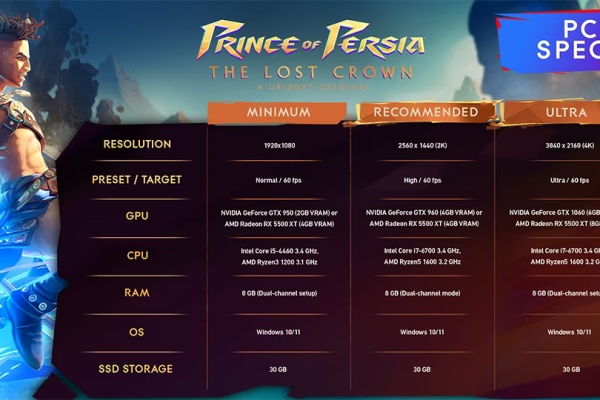Click the RECOMMENDED column header
The height and width of the screenshot is (400, 600).
pyautogui.click(x=426, y=112)
